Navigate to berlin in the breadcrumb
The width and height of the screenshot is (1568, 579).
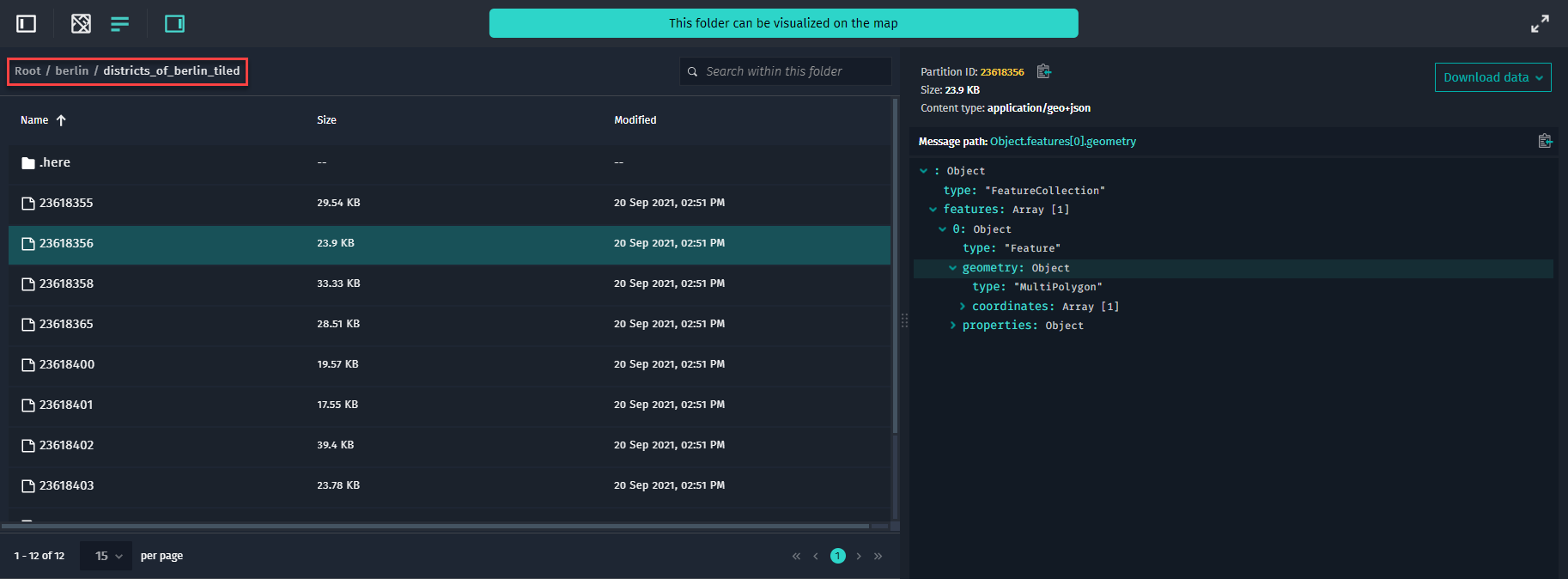point(72,70)
